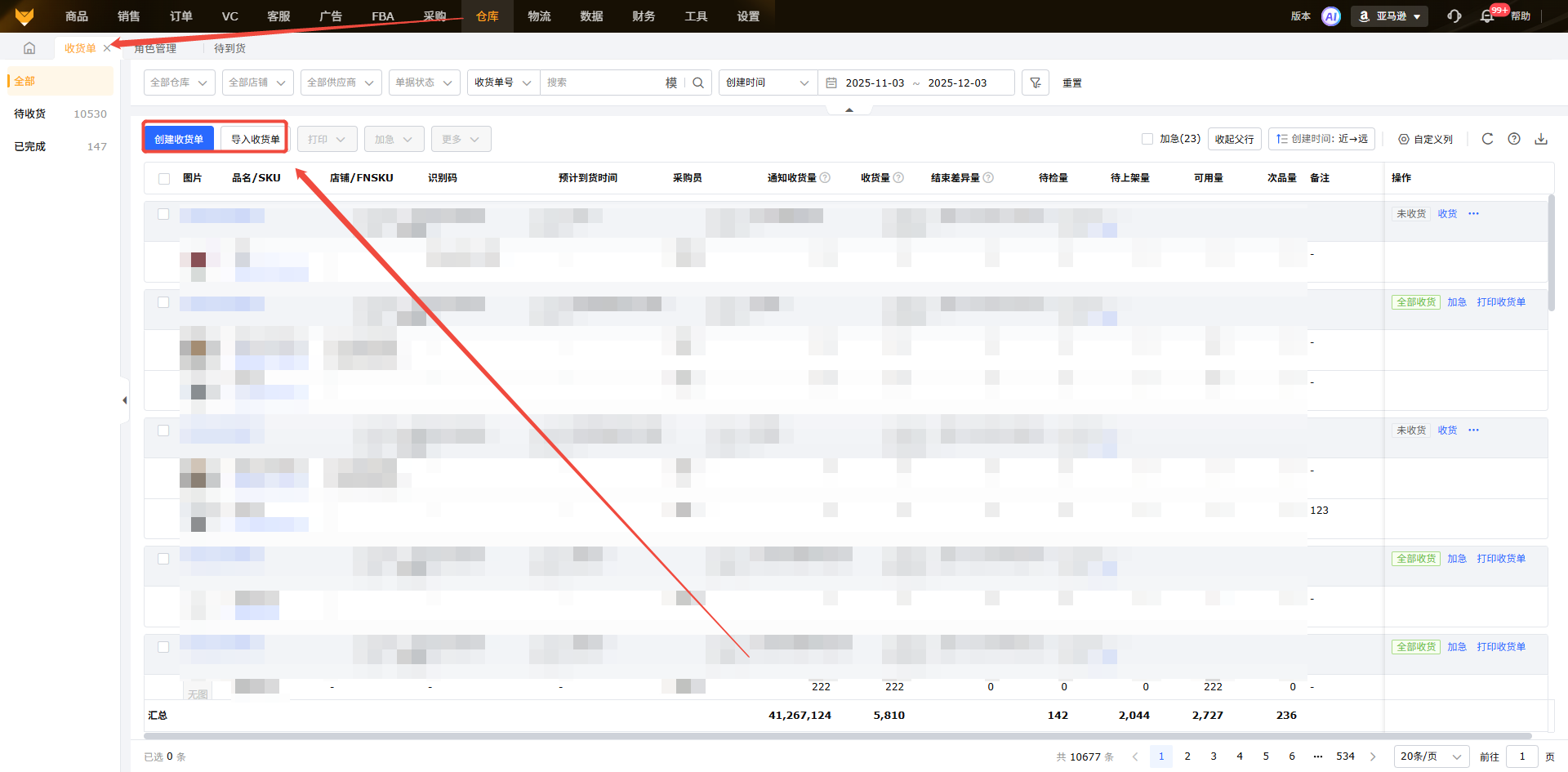The image size is (1568, 772).
Task: Click the horizontal table scrollbar
Action: tap(837, 735)
